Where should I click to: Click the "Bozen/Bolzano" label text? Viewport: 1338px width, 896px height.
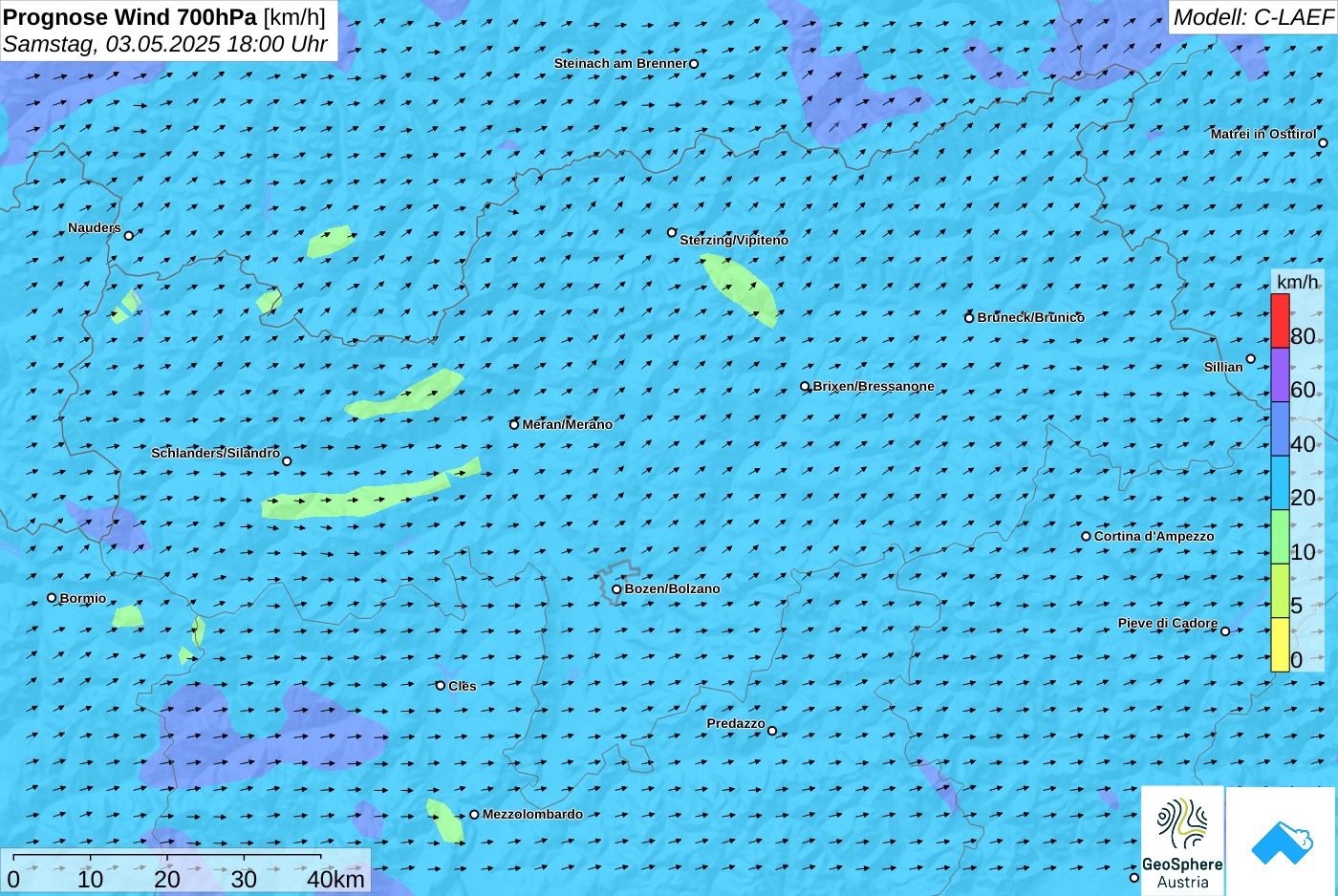coord(673,588)
